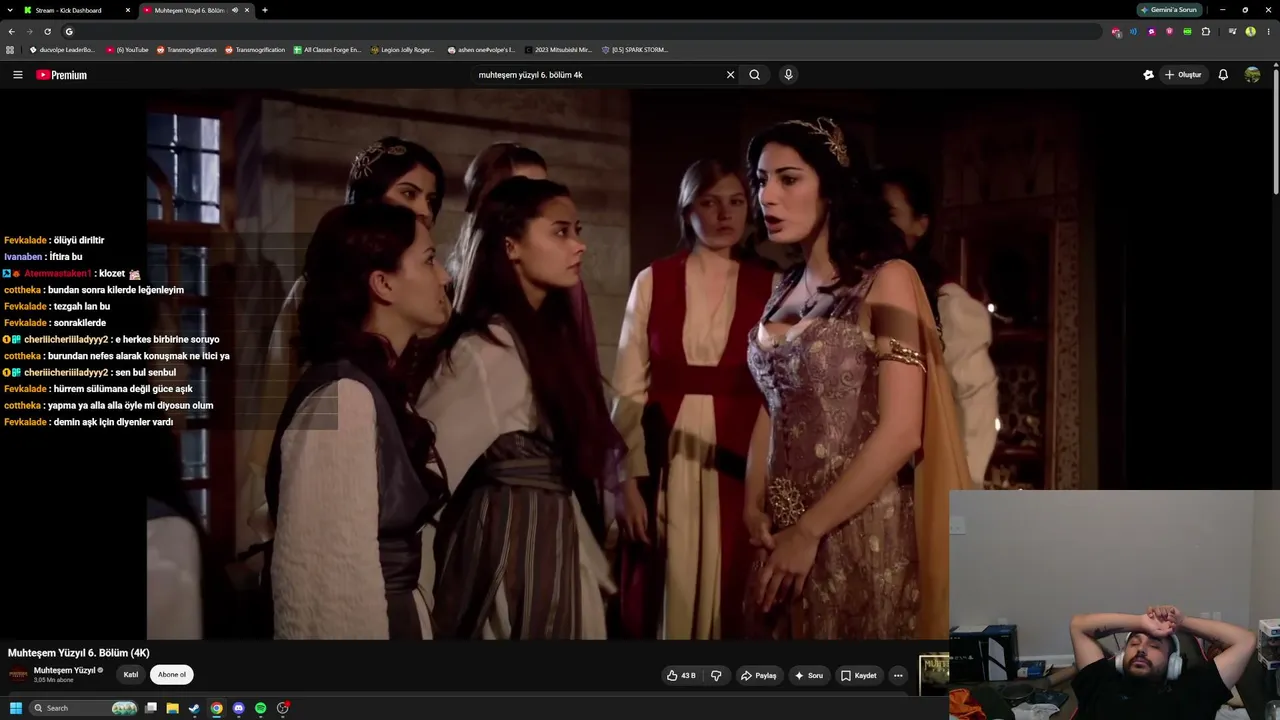Click the green extension icon in toolbar
Screen dimensions: 1280x720
pos(1187,31)
